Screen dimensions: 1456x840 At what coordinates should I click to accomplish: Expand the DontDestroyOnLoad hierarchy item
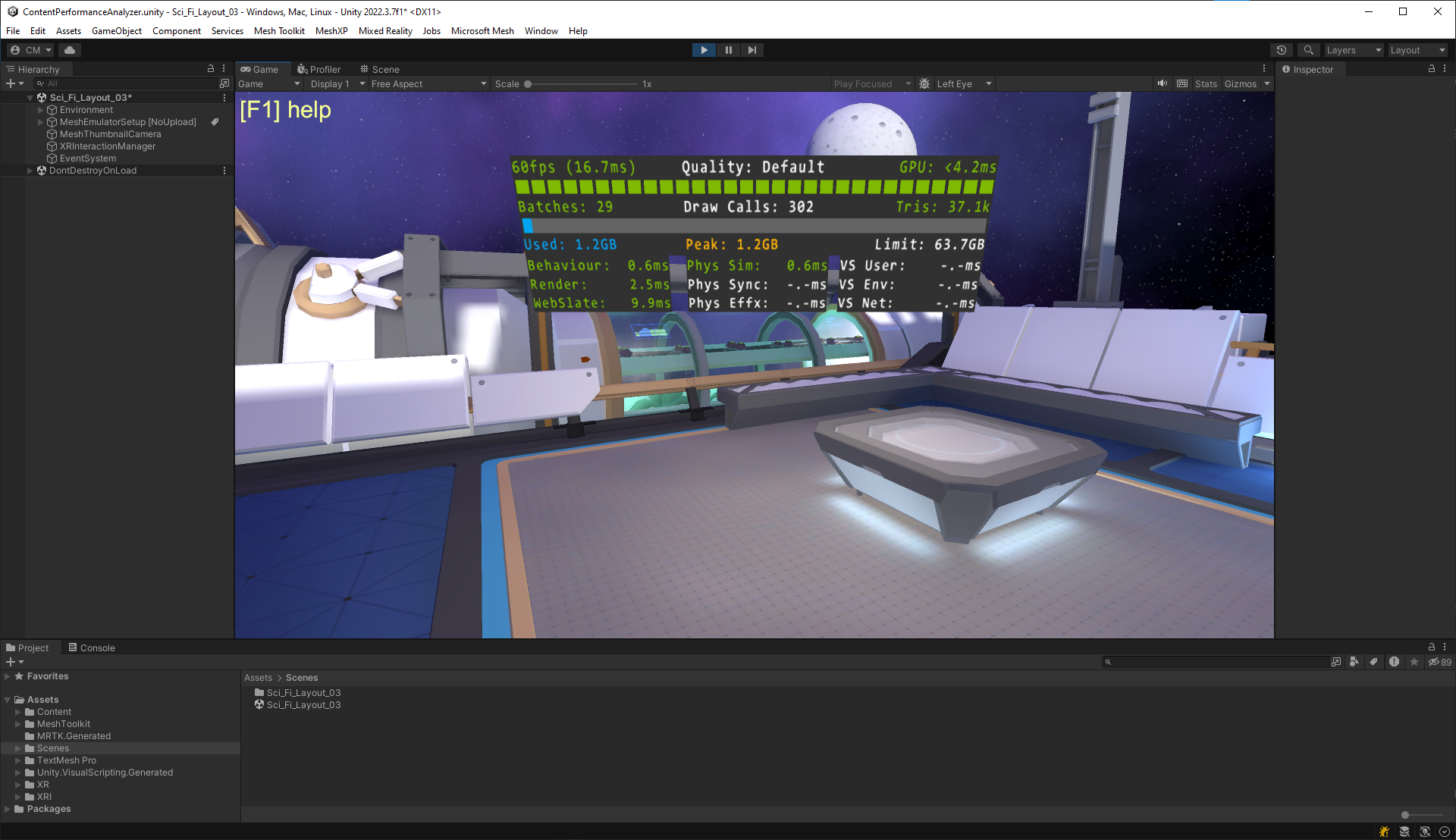(28, 170)
